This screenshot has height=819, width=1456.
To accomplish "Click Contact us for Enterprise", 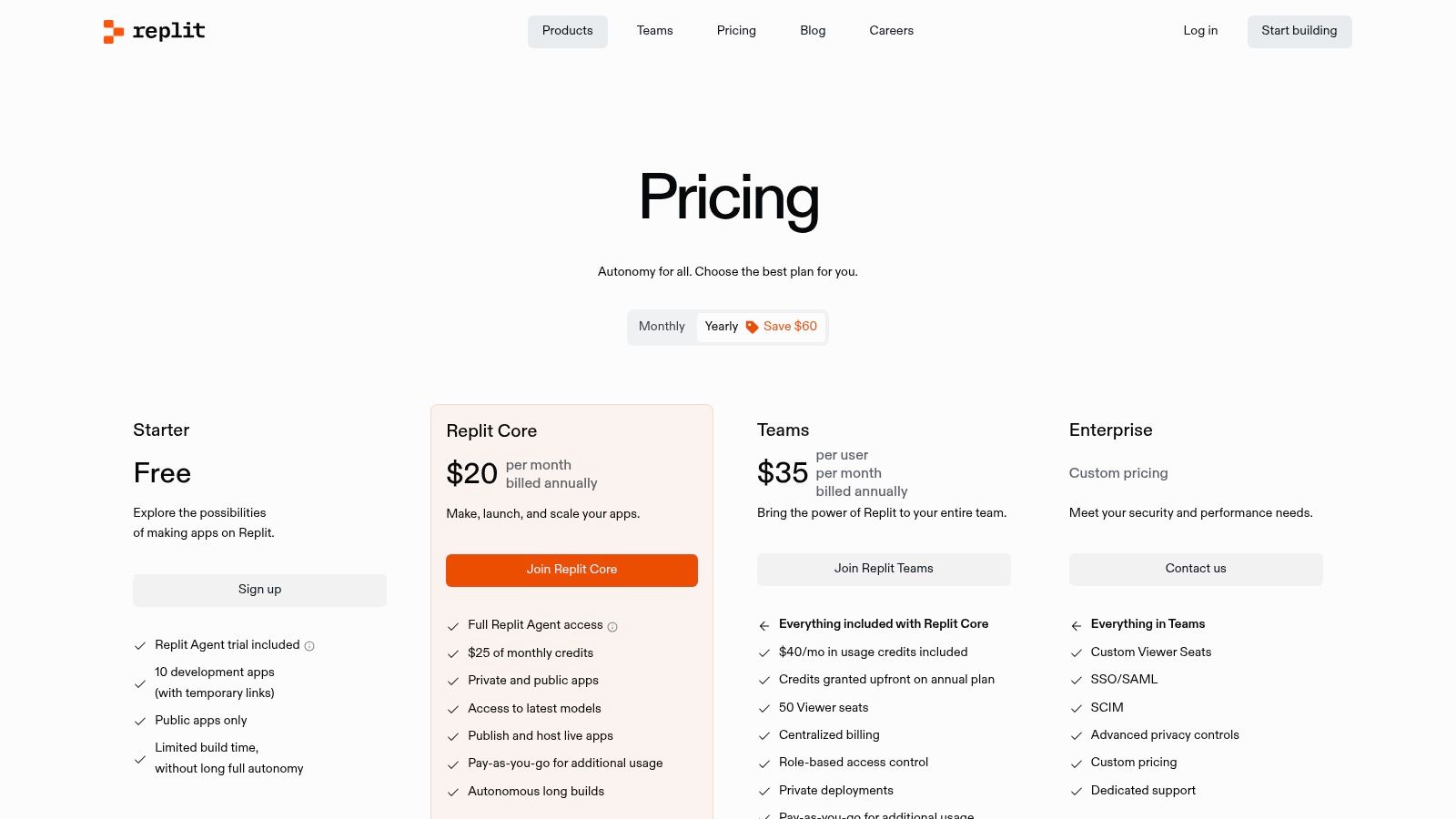I will pyautogui.click(x=1196, y=569).
